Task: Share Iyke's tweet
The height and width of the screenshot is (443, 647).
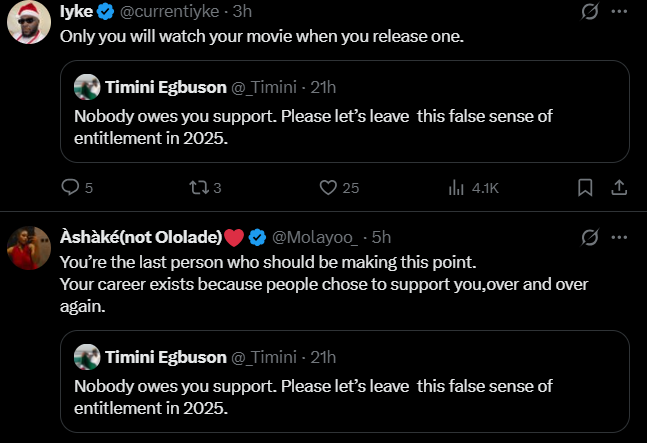Action: click(618, 187)
